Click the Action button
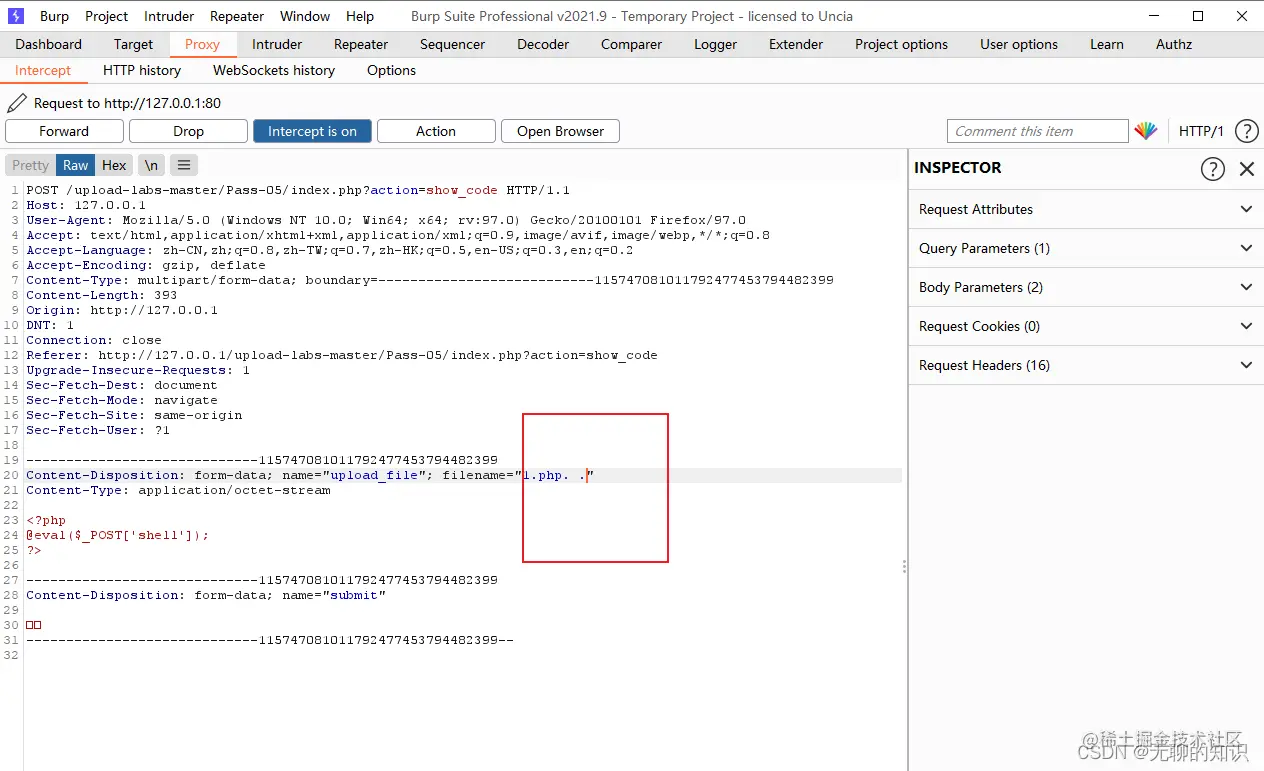1264x771 pixels. click(436, 131)
